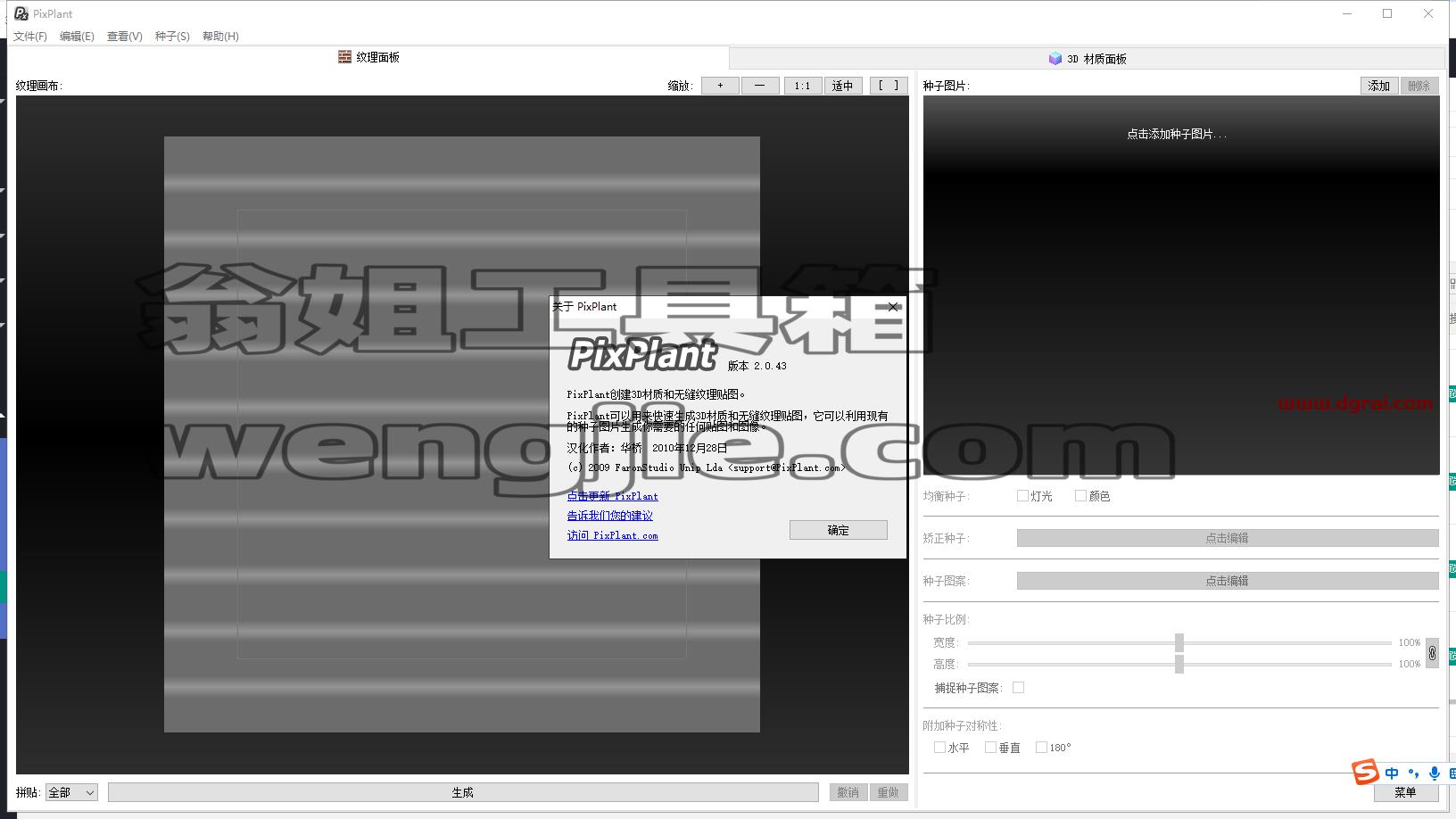Click the bracket fullscreen zoom button
The image size is (1456, 819).
click(889, 86)
